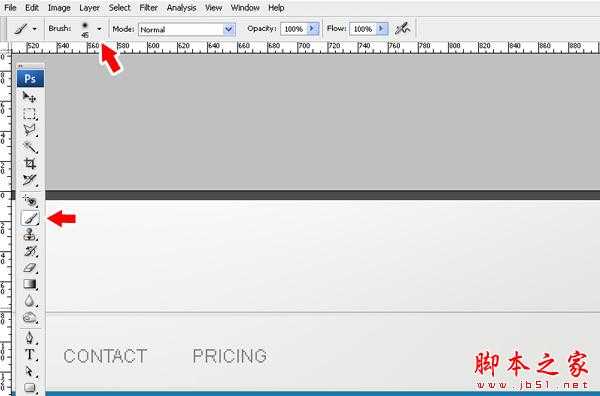Open the View menu
Screen dimensions: 600x396
coord(213,8)
